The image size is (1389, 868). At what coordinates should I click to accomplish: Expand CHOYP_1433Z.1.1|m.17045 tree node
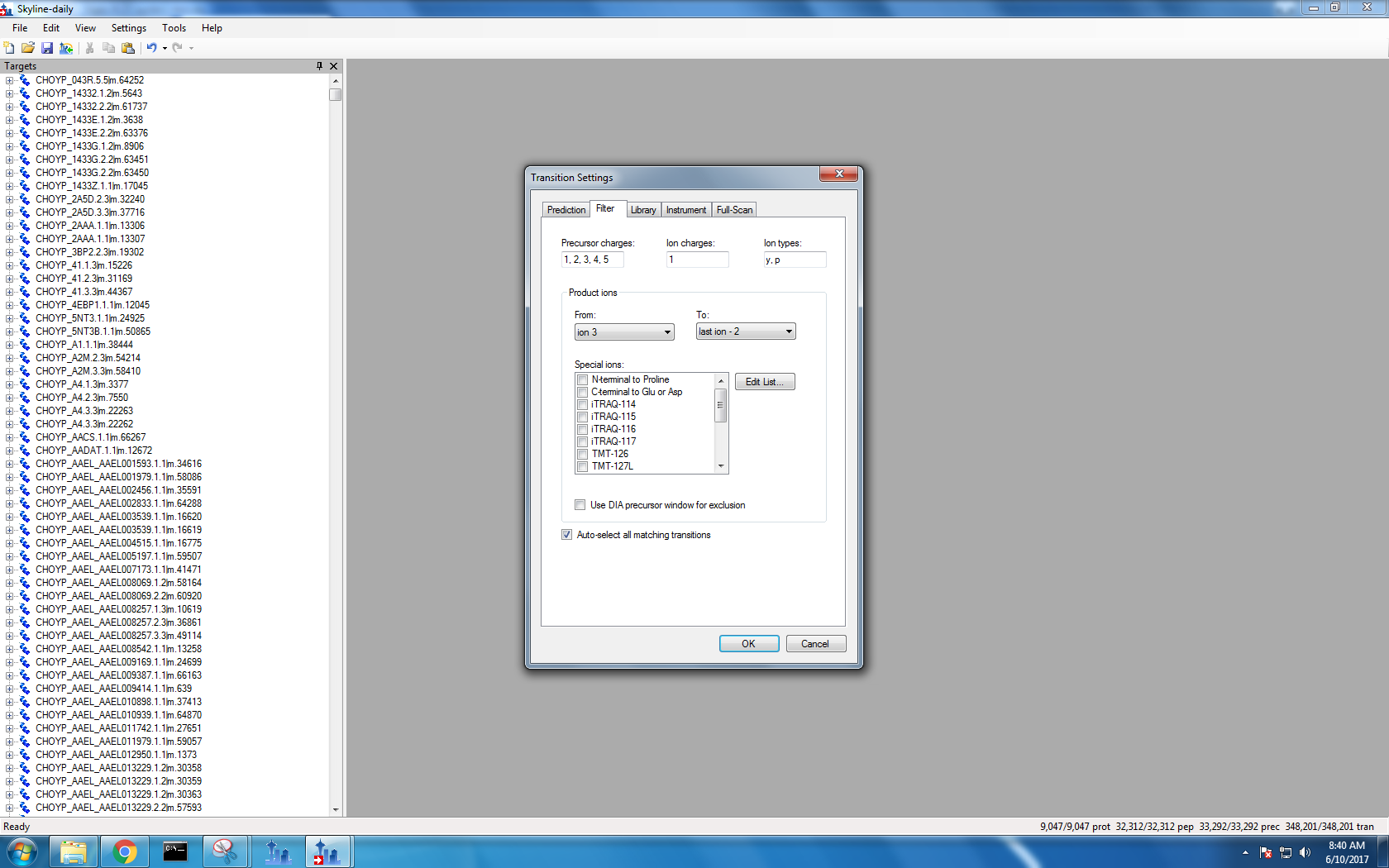pos(9,186)
